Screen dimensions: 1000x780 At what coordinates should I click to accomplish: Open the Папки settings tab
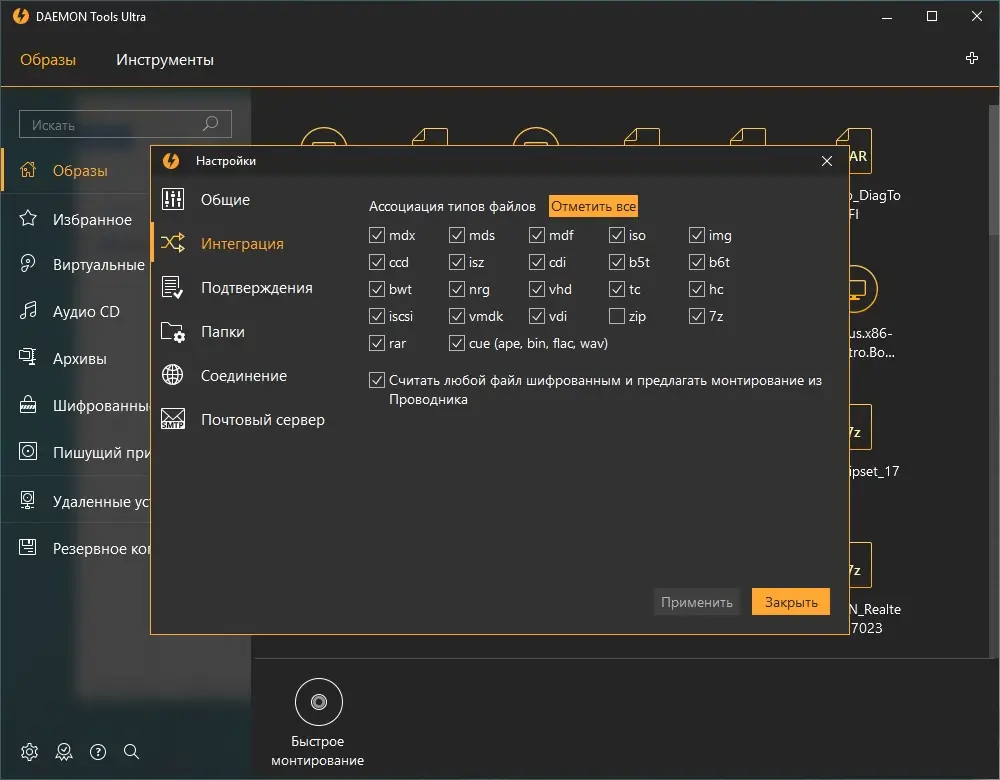click(223, 332)
